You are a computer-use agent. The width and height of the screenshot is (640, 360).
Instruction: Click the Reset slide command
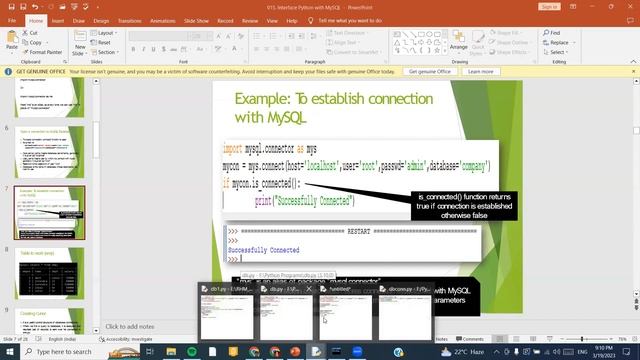pyautogui.click(x=100, y=42)
